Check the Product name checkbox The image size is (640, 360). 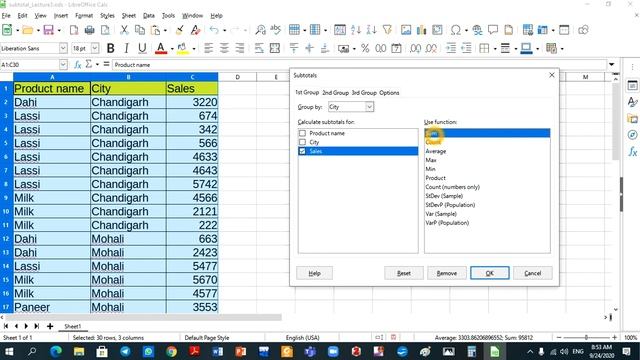pyautogui.click(x=302, y=133)
